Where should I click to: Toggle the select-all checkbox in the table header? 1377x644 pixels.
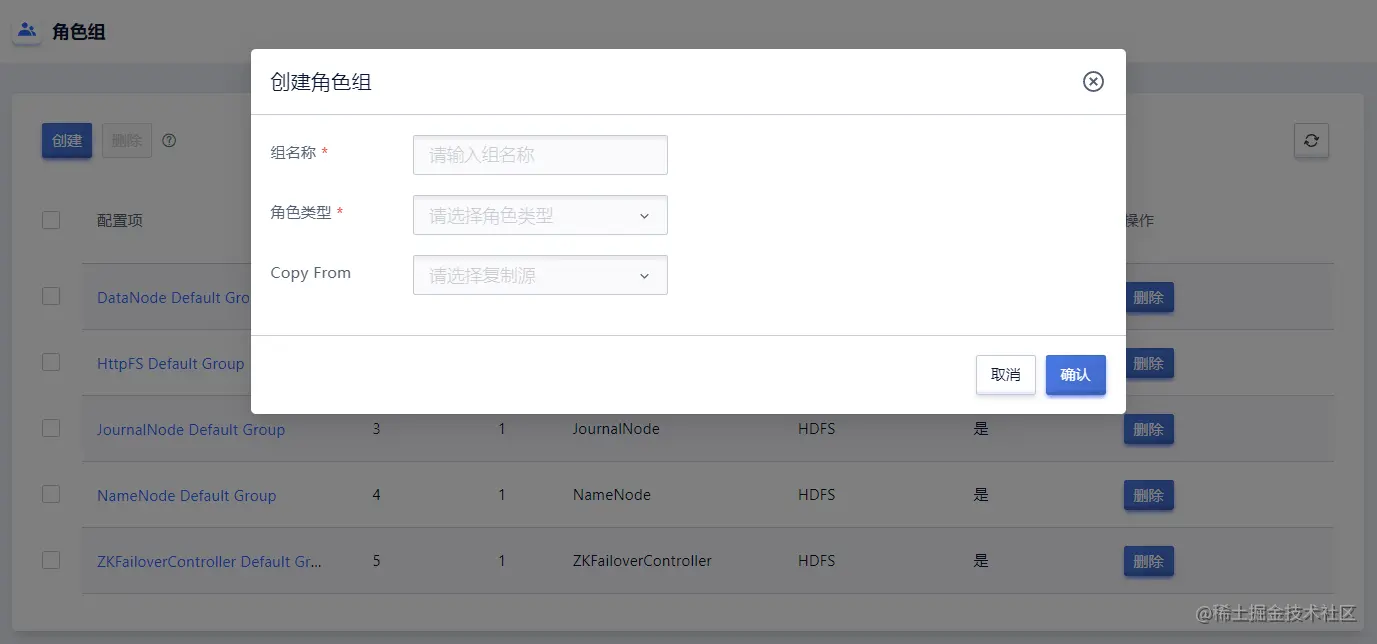[x=51, y=220]
